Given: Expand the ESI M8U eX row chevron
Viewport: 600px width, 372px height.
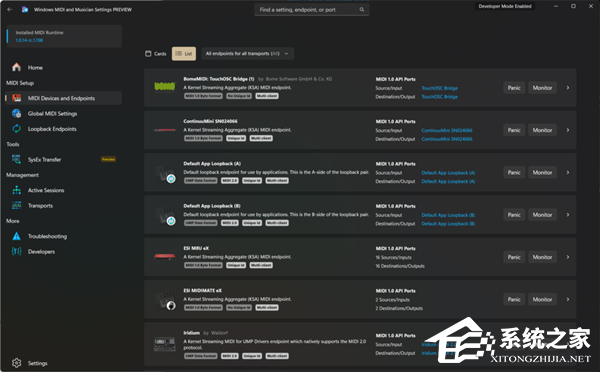Looking at the screenshot, I should click(568, 257).
